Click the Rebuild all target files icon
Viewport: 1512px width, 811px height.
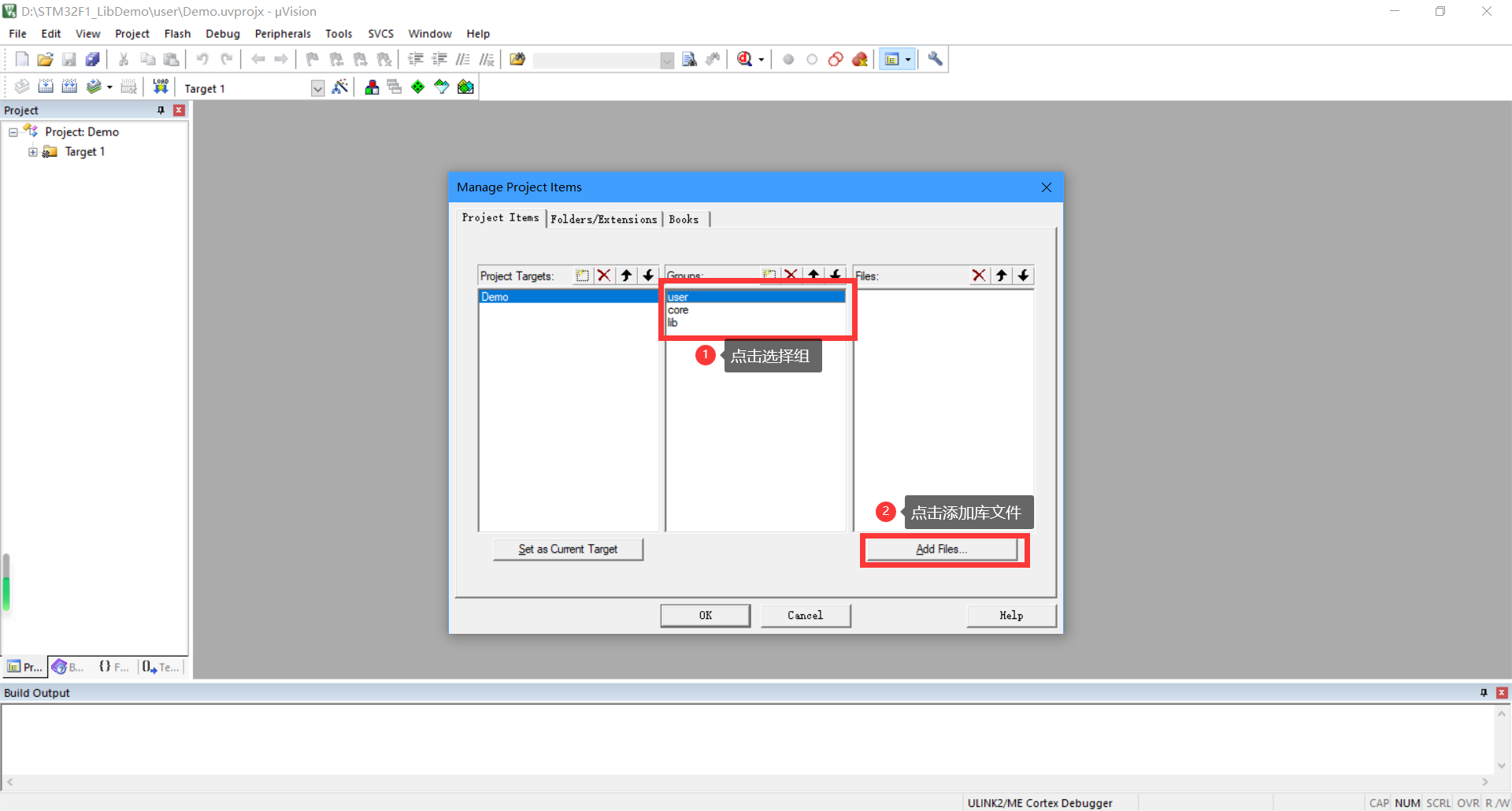(69, 87)
